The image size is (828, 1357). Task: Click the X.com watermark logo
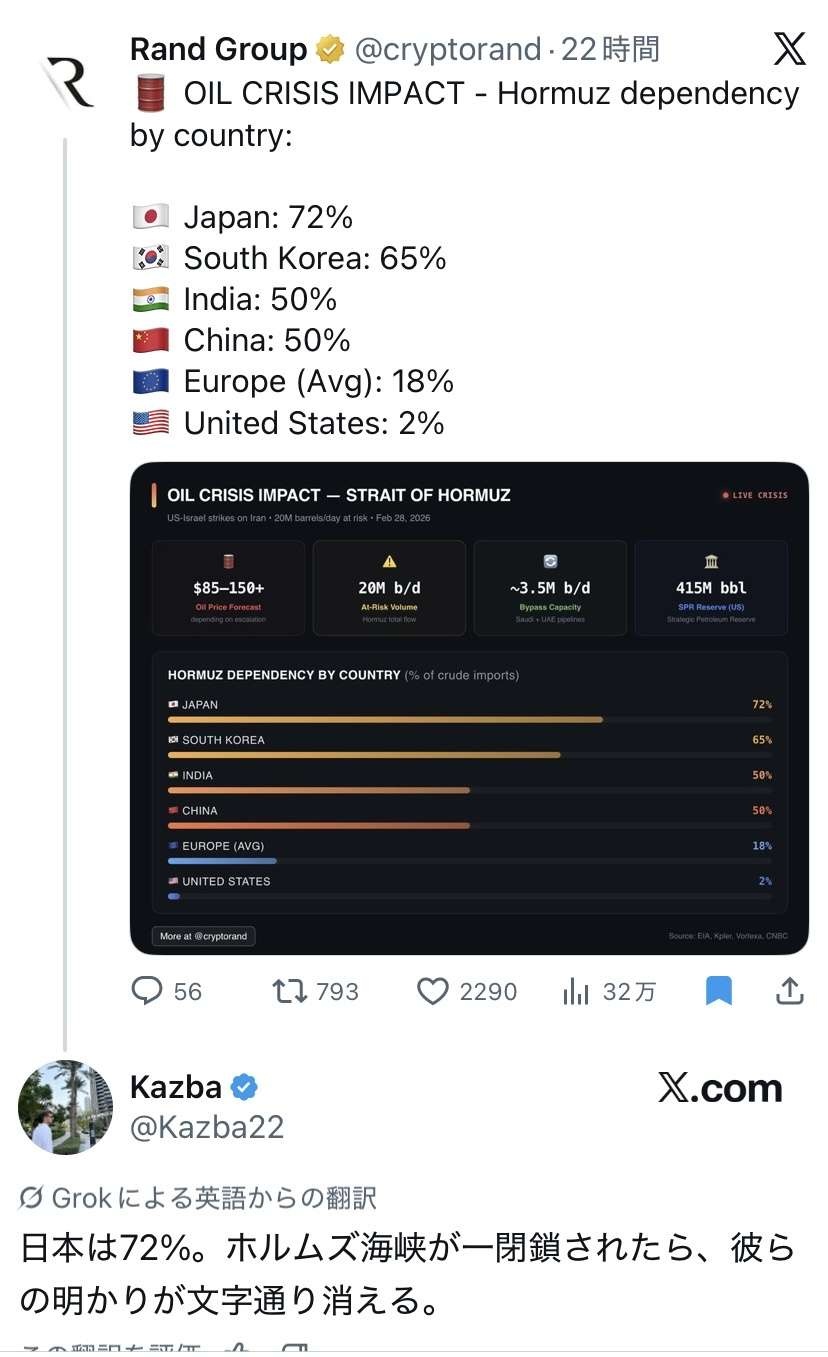720,1088
